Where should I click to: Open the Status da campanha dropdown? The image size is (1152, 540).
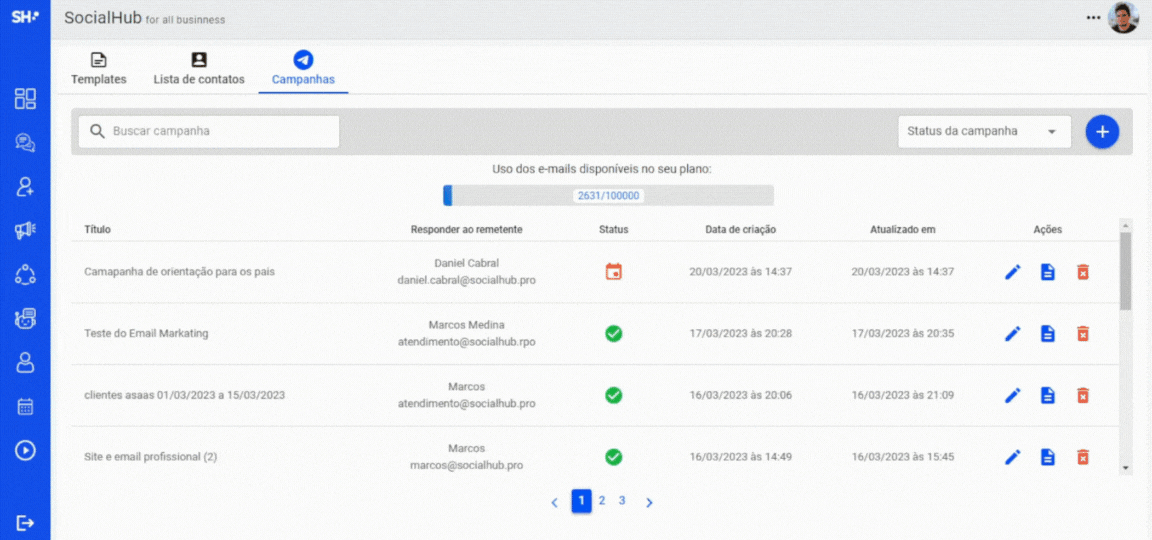(x=984, y=132)
